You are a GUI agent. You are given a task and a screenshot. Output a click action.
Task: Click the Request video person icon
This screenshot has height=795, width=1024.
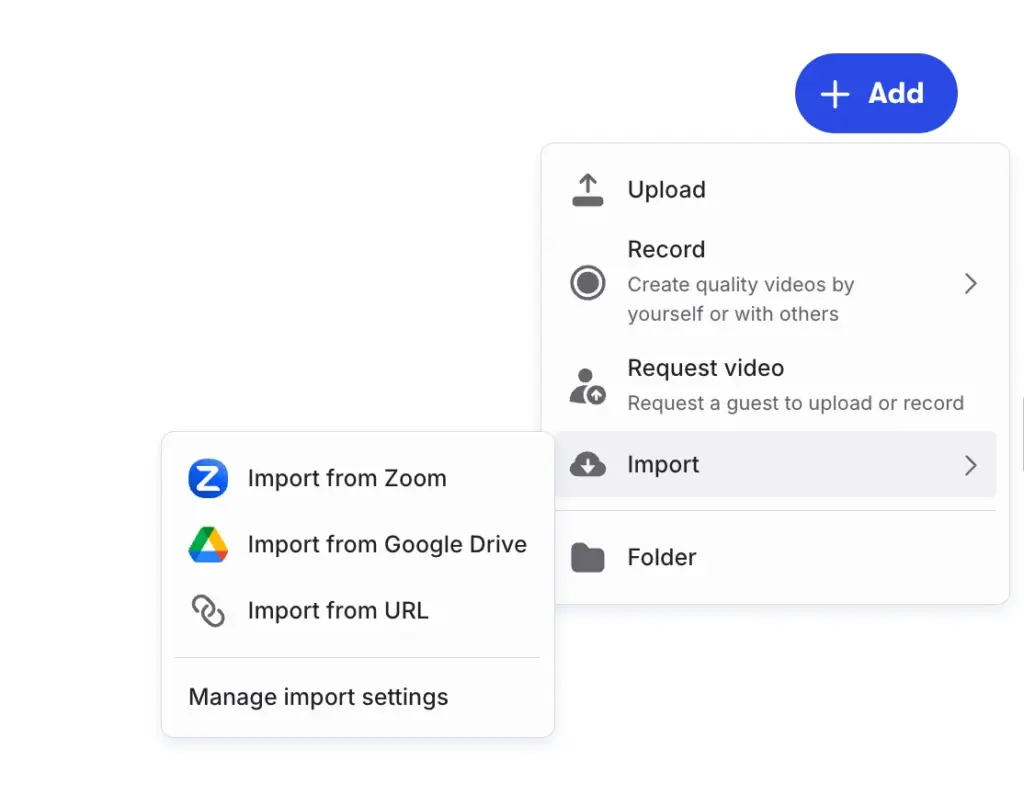coord(588,384)
